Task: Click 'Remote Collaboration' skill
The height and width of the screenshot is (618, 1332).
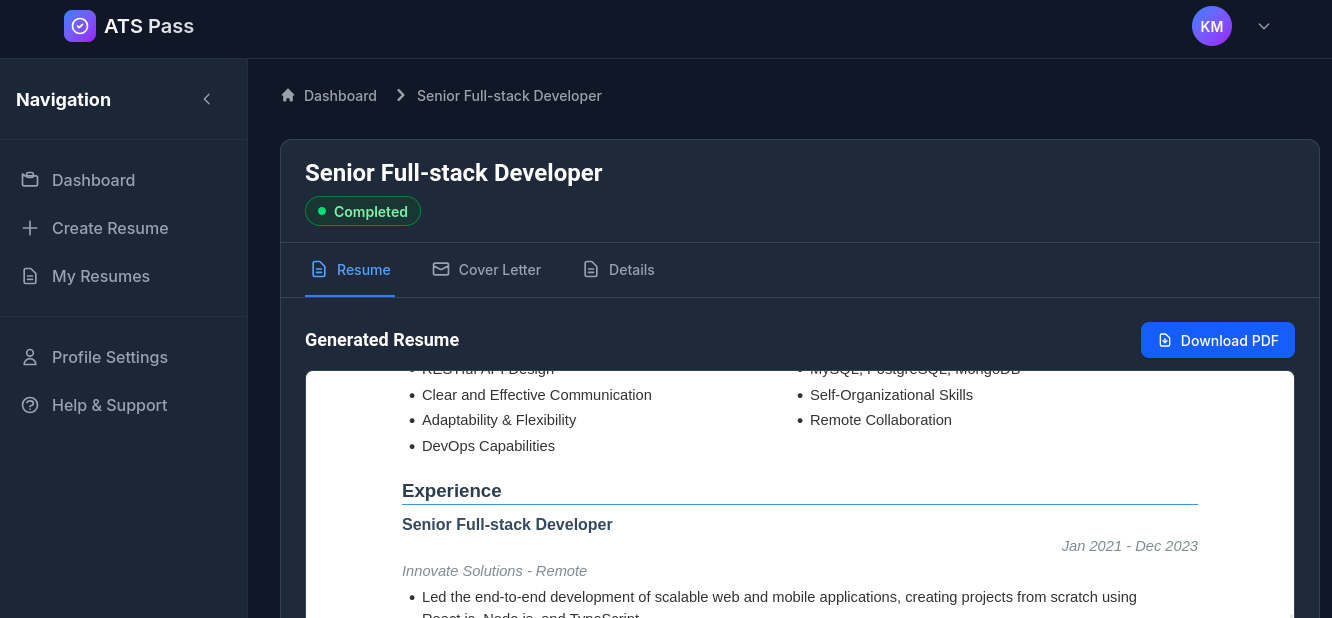Action: pyautogui.click(x=881, y=420)
